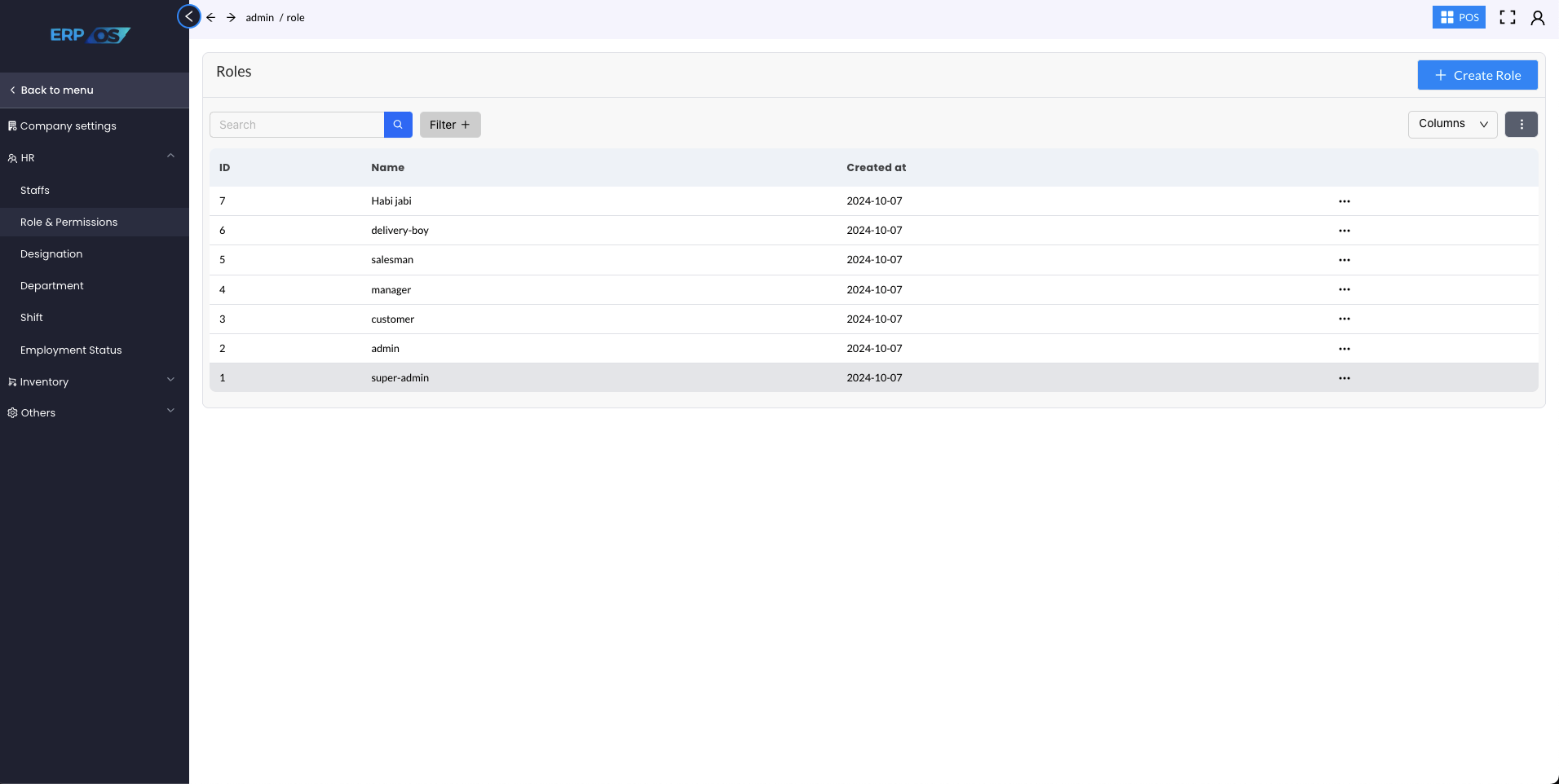Open the vertical dots table options button
Viewport: 1559px width, 784px height.
pyautogui.click(x=1521, y=125)
